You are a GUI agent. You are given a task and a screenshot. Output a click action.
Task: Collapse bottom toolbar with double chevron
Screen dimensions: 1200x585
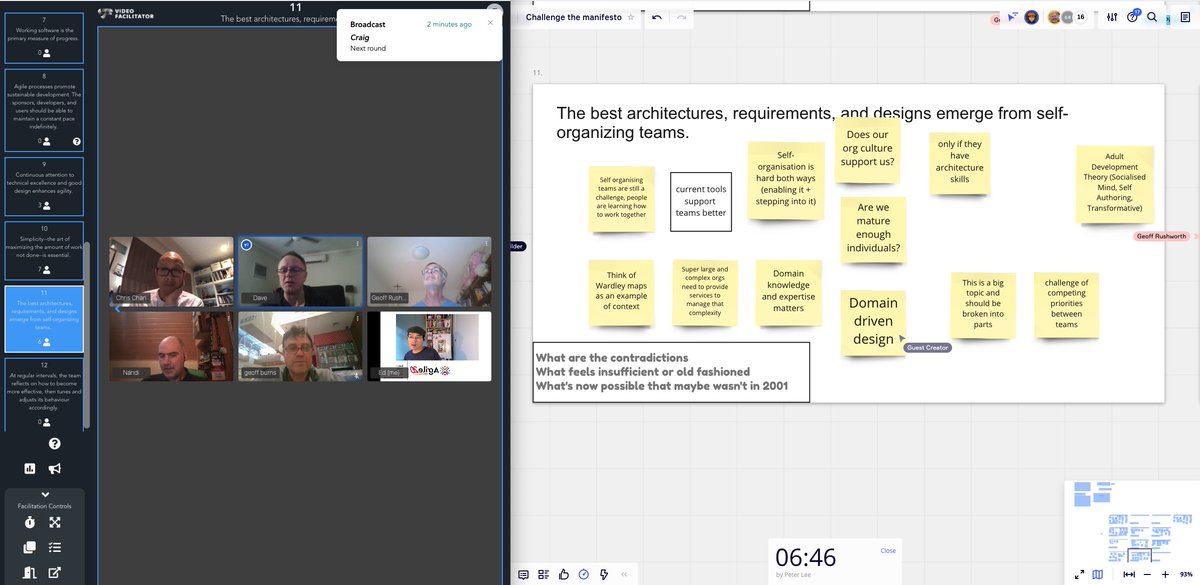(624, 574)
